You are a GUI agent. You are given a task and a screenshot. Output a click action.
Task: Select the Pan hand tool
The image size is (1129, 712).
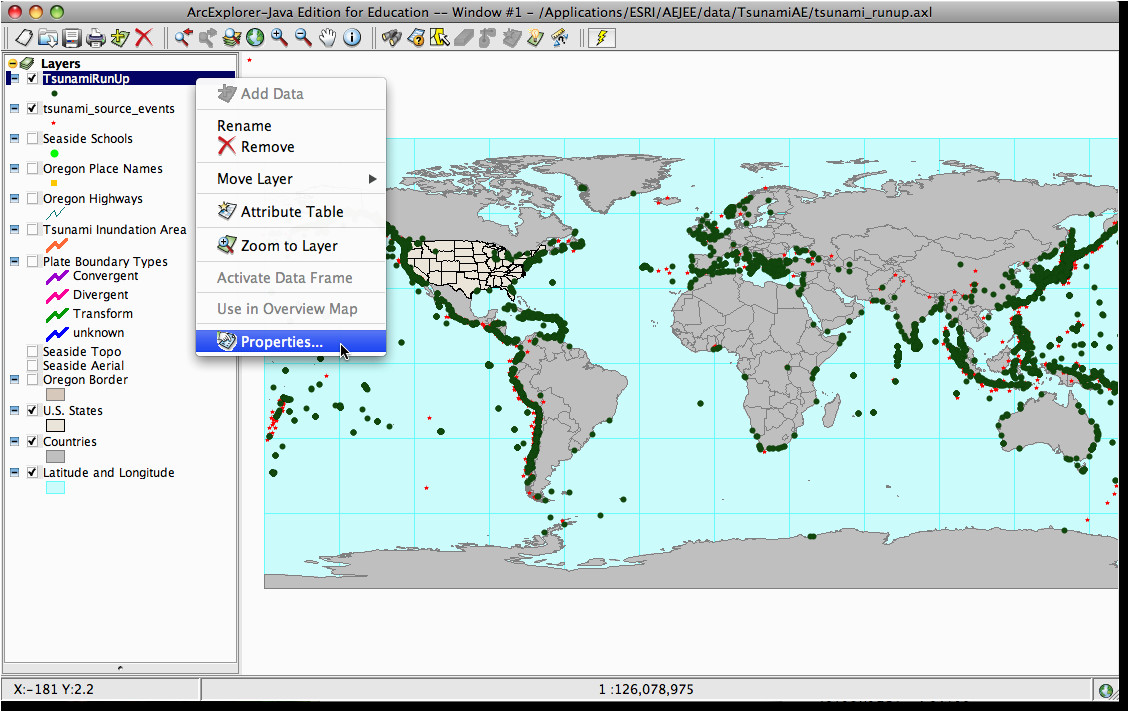(x=328, y=37)
